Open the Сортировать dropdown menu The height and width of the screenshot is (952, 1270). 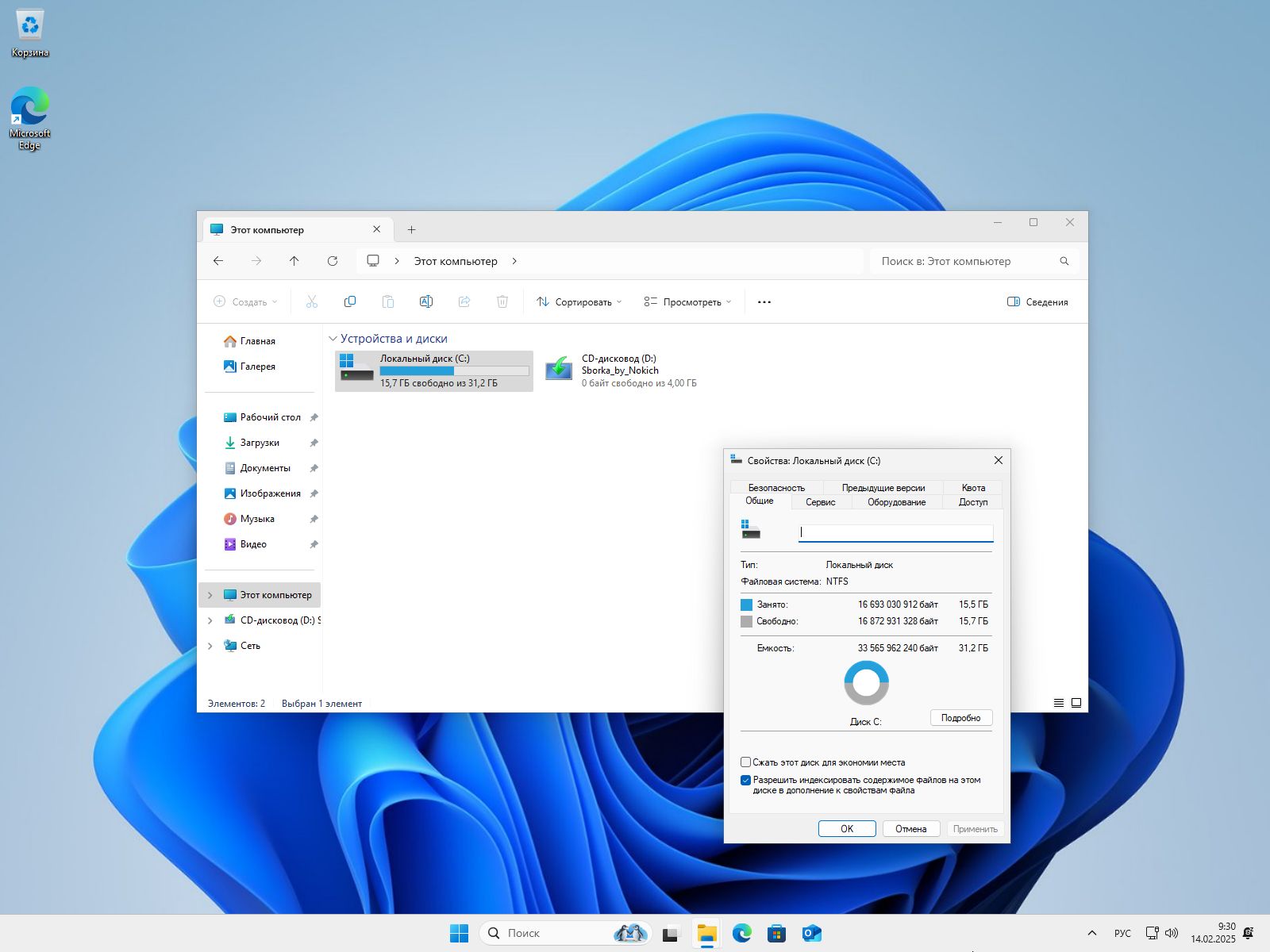[579, 301]
